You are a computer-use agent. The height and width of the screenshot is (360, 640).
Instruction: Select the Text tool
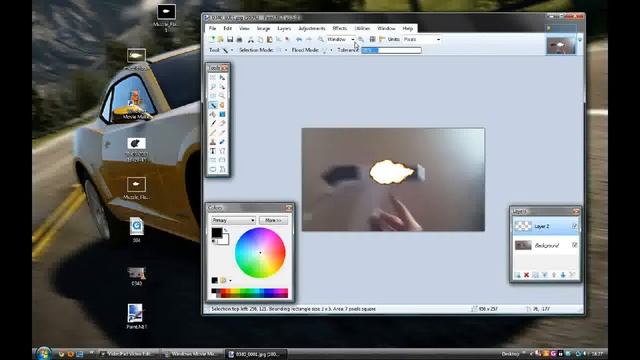pos(213,151)
